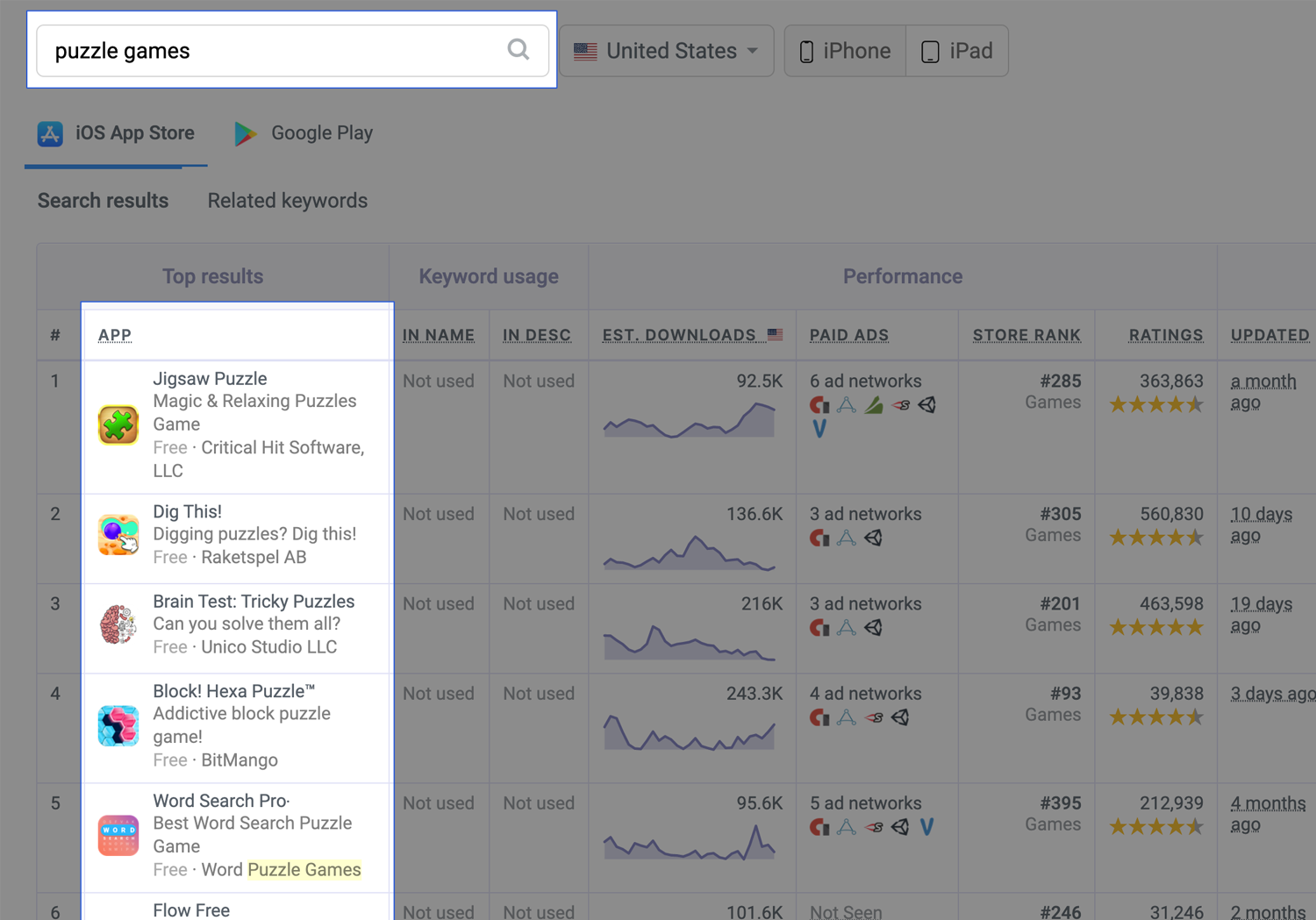The image size is (1316, 920).
Task: Click the Brain Test app icon
Action: click(118, 624)
